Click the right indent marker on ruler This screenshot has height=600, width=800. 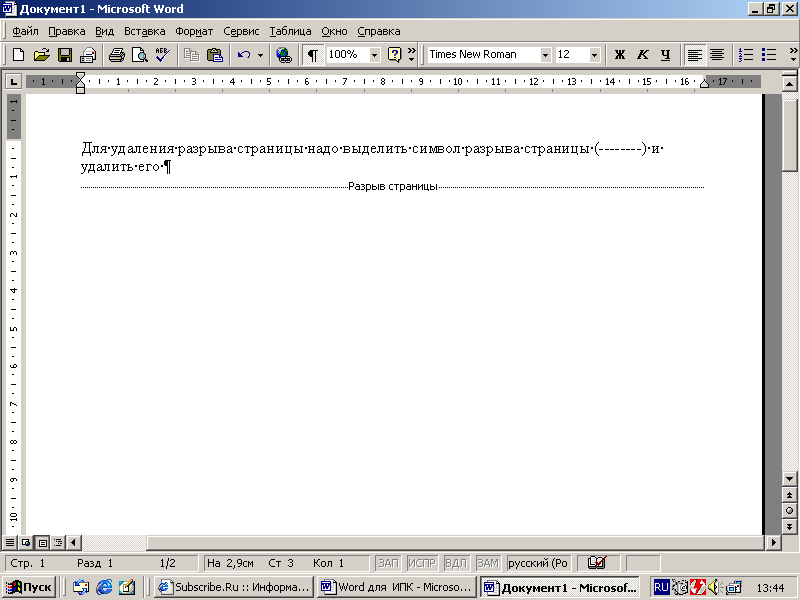click(x=705, y=83)
